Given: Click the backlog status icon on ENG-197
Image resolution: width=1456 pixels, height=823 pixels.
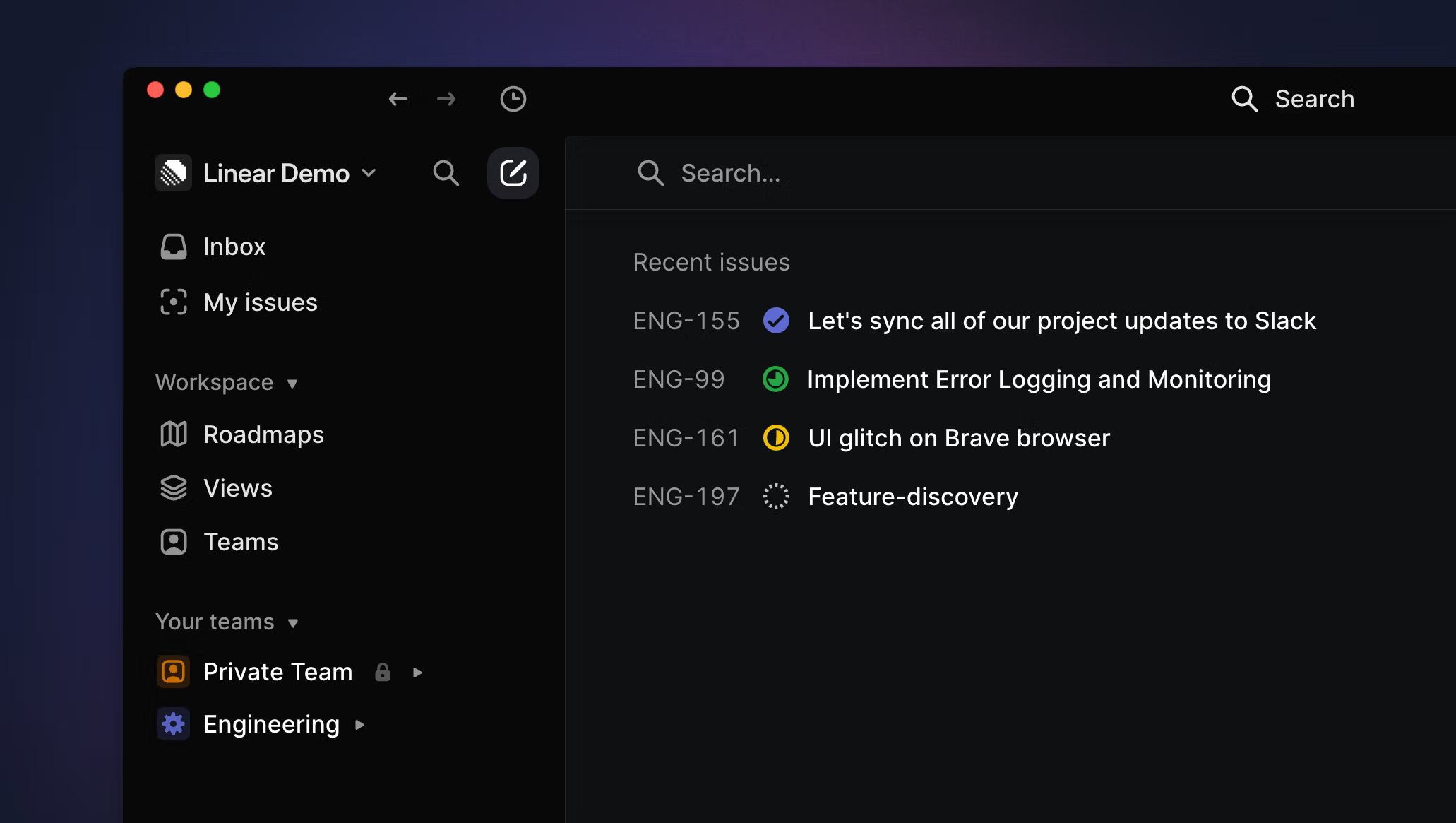Looking at the screenshot, I should click(776, 496).
